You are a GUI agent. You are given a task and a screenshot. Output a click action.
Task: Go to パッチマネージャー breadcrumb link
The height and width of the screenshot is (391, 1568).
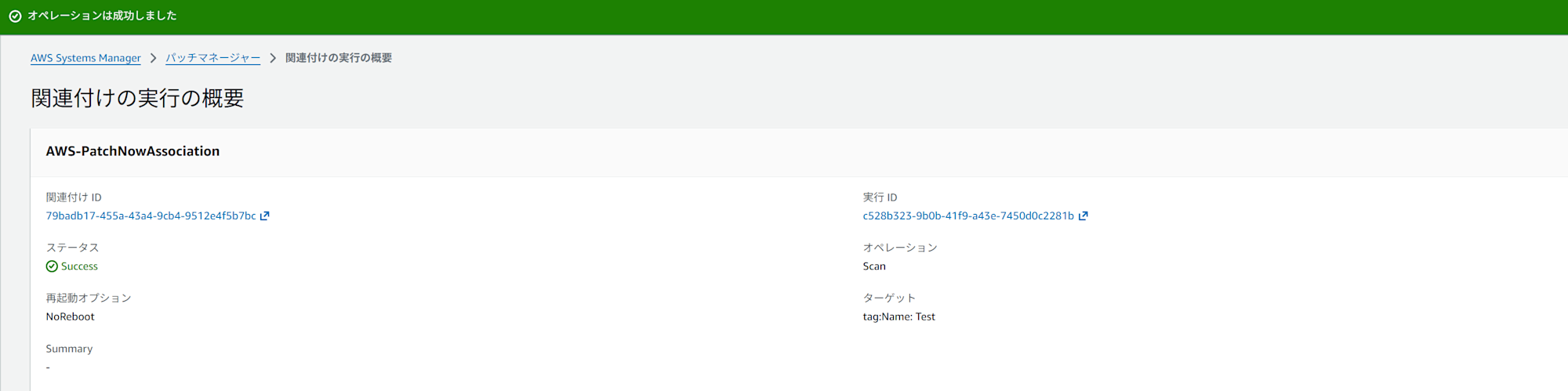click(212, 58)
